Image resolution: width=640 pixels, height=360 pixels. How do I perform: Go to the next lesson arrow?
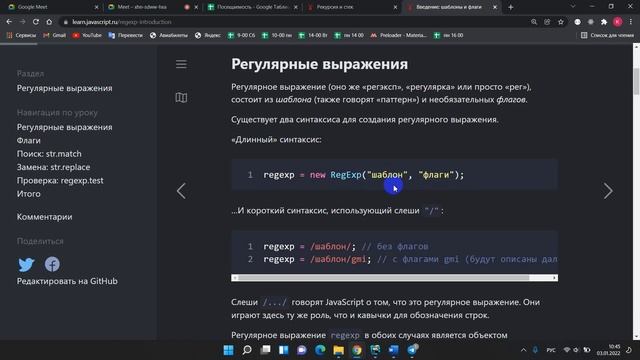tap(608, 191)
